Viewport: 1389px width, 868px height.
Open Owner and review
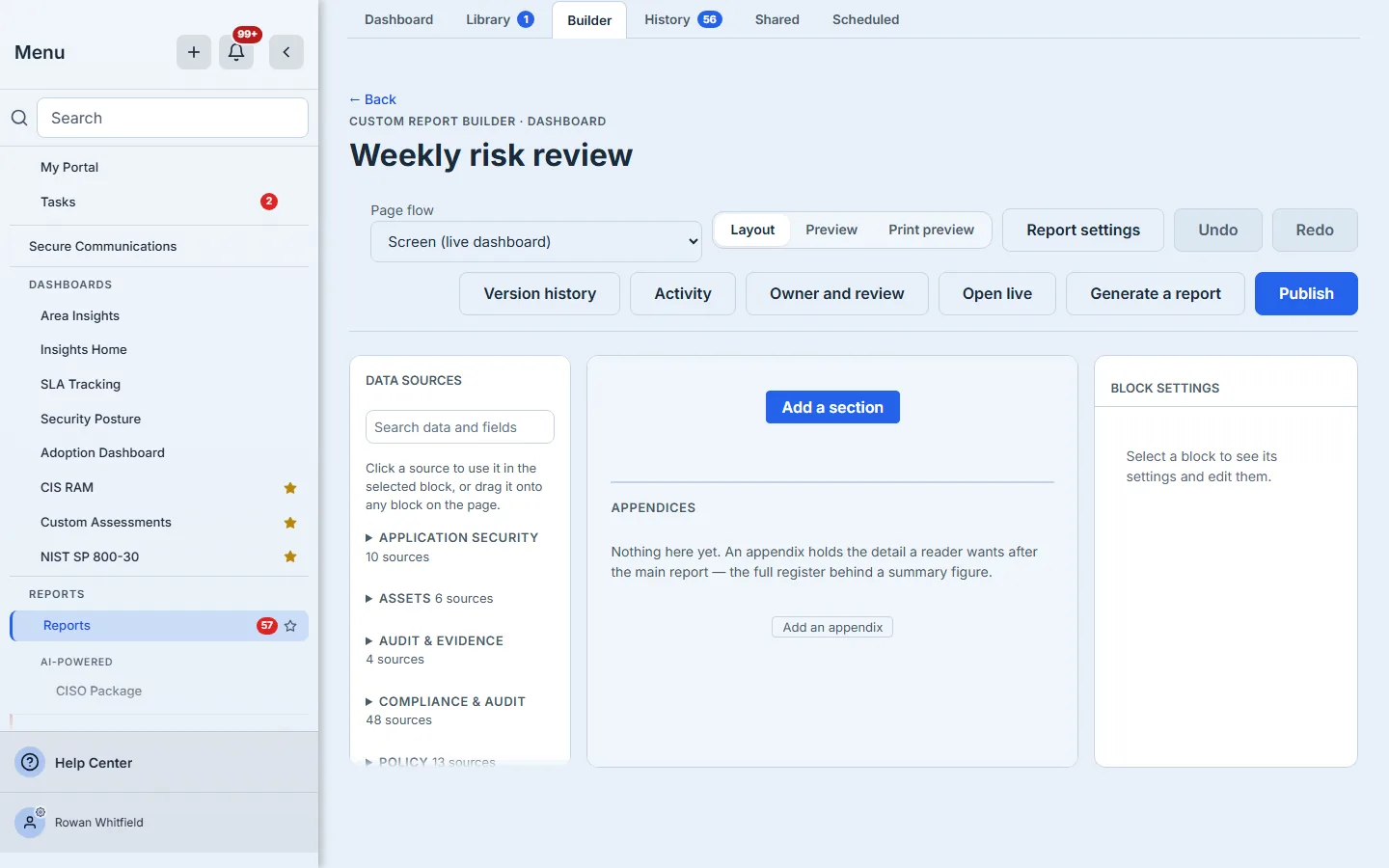point(837,294)
